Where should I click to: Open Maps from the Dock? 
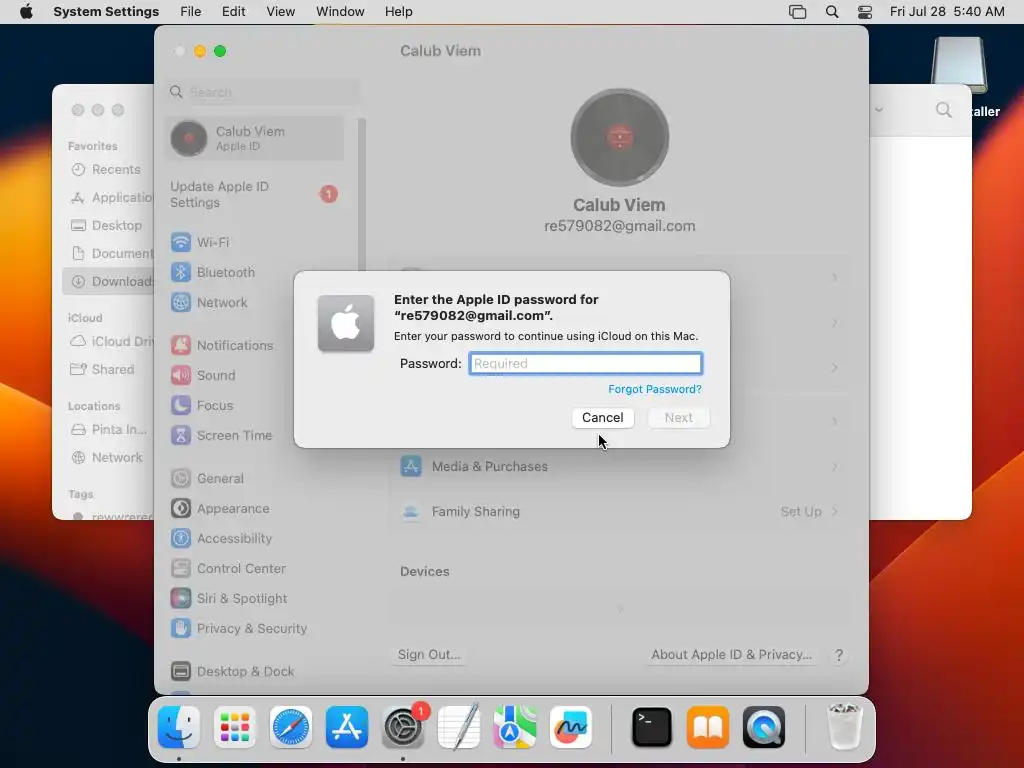tap(515, 727)
